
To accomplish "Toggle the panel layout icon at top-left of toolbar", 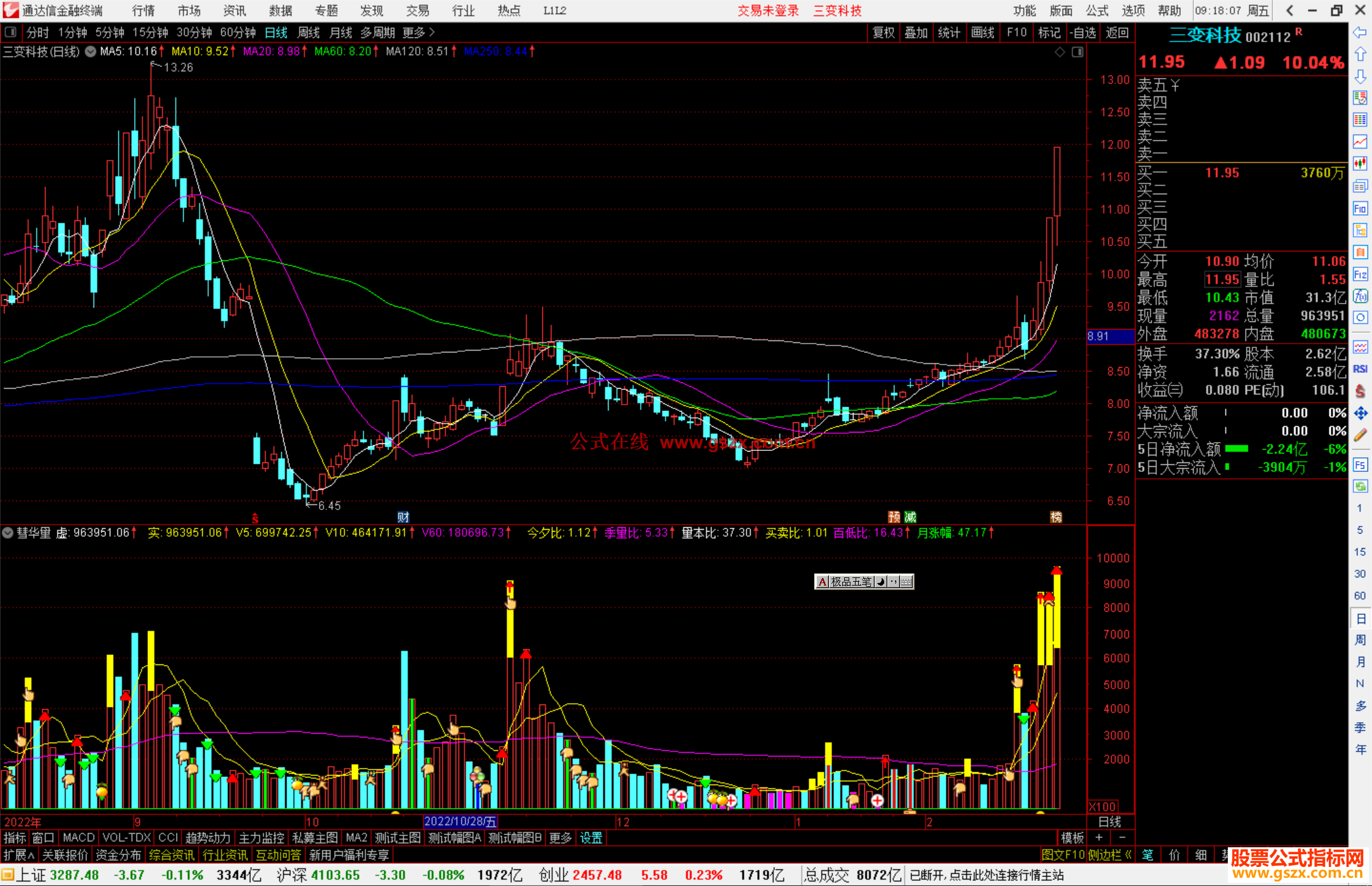I will 11,32.
